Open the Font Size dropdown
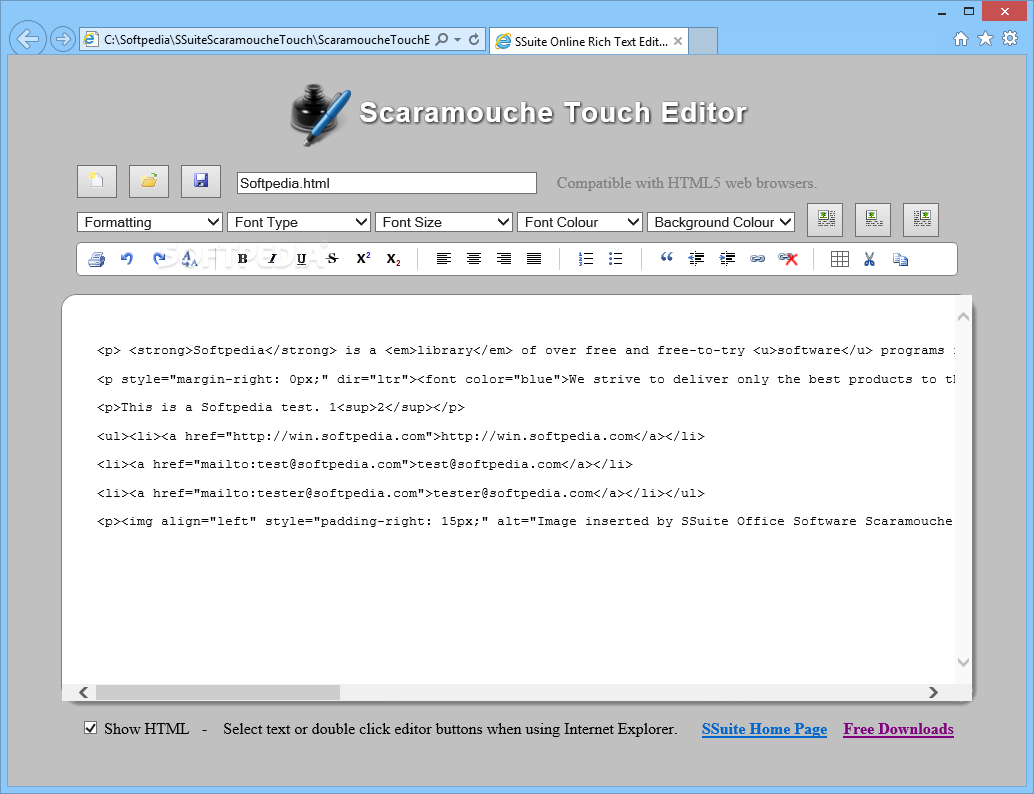 (444, 222)
